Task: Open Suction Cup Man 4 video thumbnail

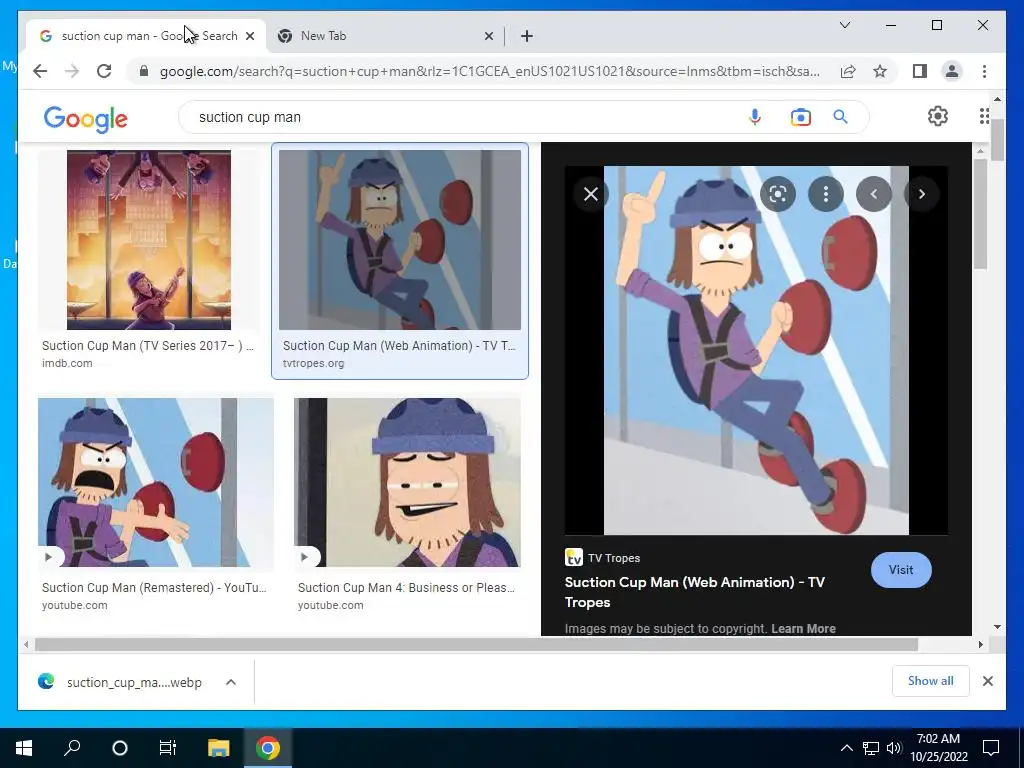Action: click(407, 482)
